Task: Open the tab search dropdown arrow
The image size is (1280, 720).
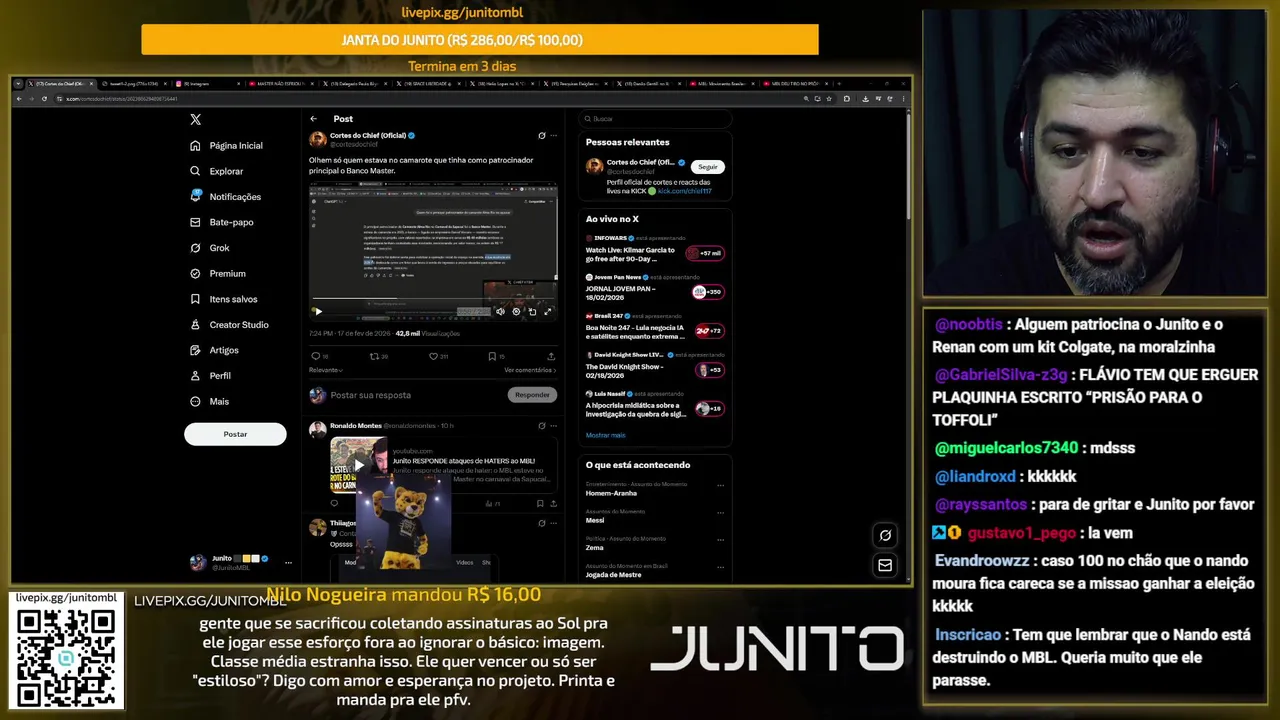Action: [x=18, y=84]
